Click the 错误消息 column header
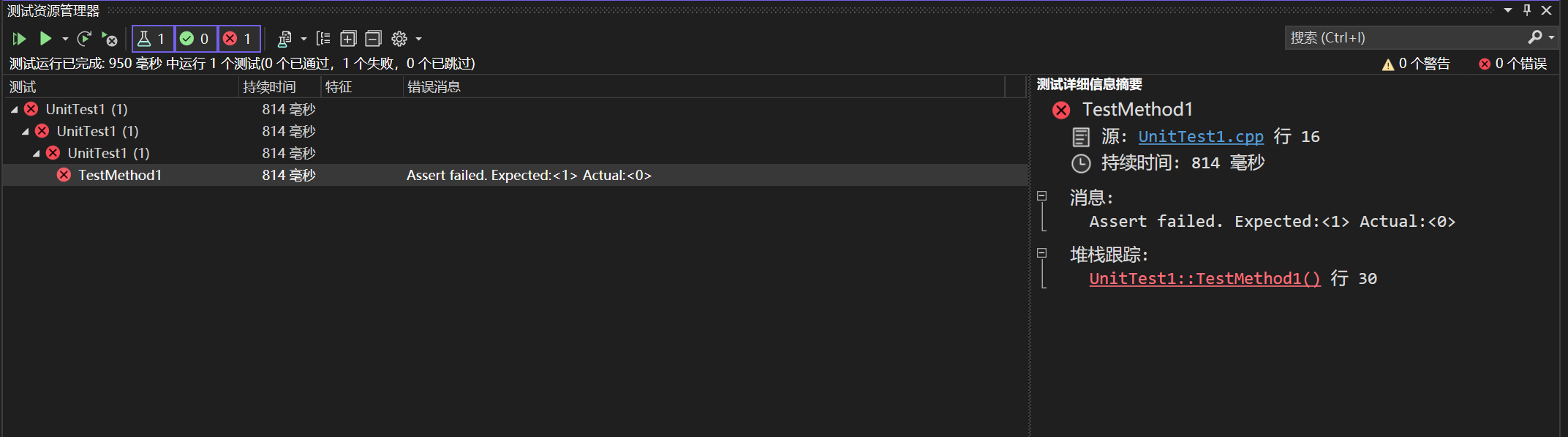 (x=434, y=87)
